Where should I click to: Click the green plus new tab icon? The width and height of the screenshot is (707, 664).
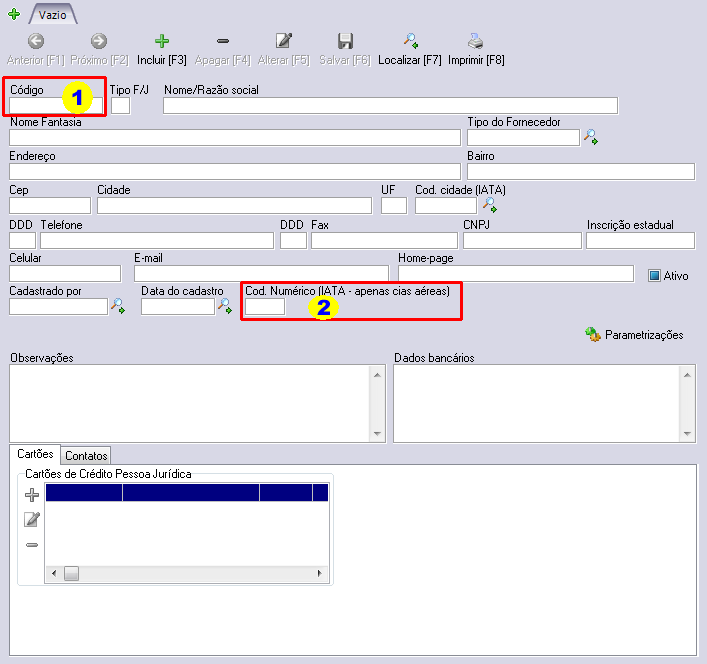point(14,14)
